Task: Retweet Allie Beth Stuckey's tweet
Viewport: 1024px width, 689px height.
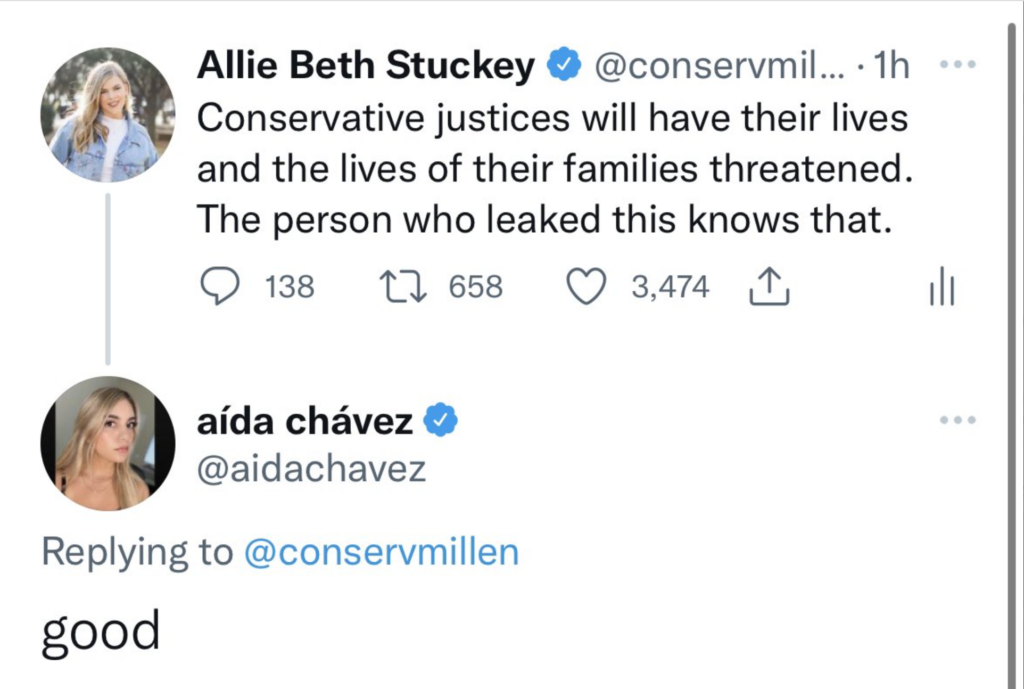Action: [x=402, y=288]
